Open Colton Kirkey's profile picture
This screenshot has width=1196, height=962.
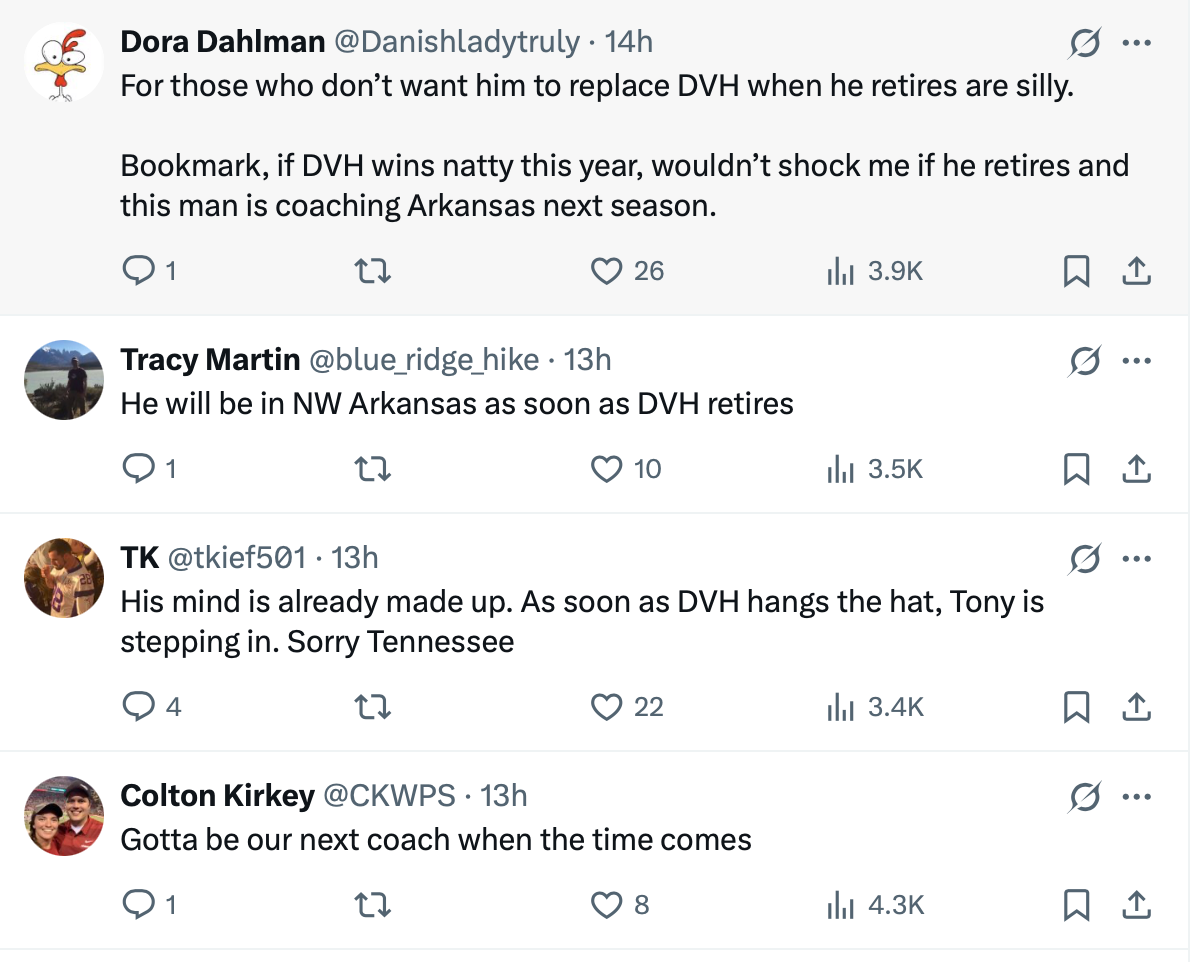(64, 816)
